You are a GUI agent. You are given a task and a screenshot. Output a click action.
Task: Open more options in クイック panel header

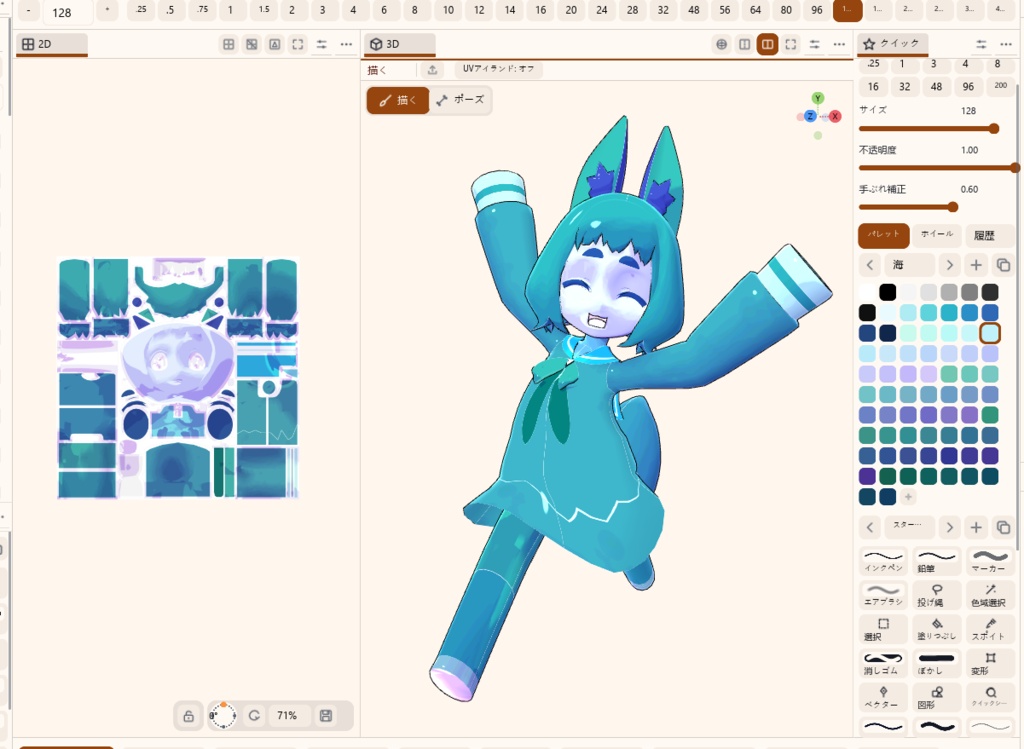coord(1006,44)
